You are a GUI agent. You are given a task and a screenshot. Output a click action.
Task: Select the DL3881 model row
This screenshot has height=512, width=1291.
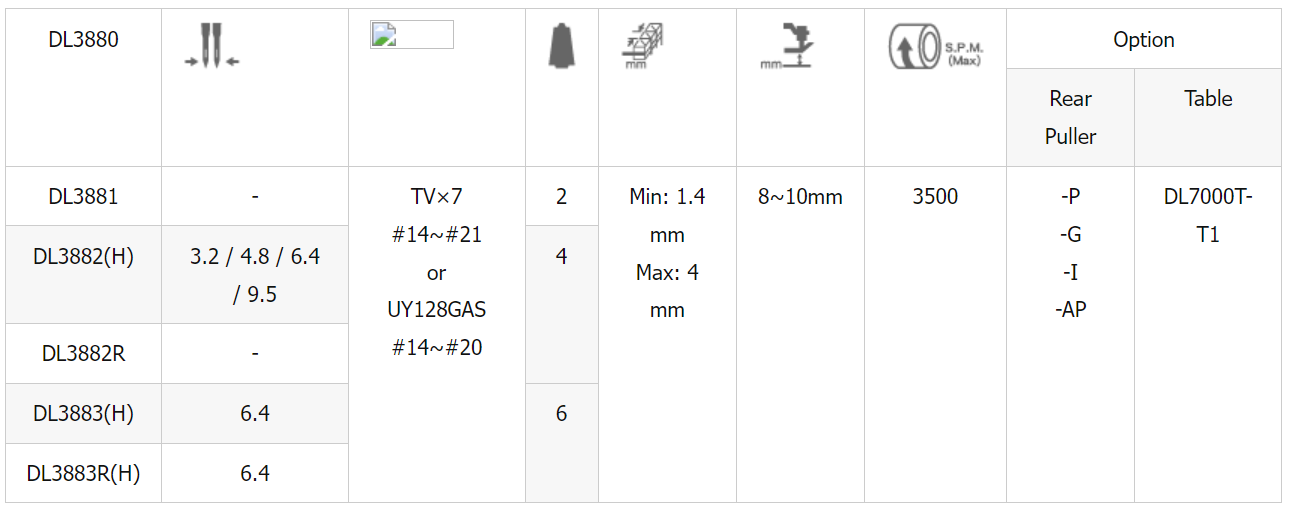84,196
